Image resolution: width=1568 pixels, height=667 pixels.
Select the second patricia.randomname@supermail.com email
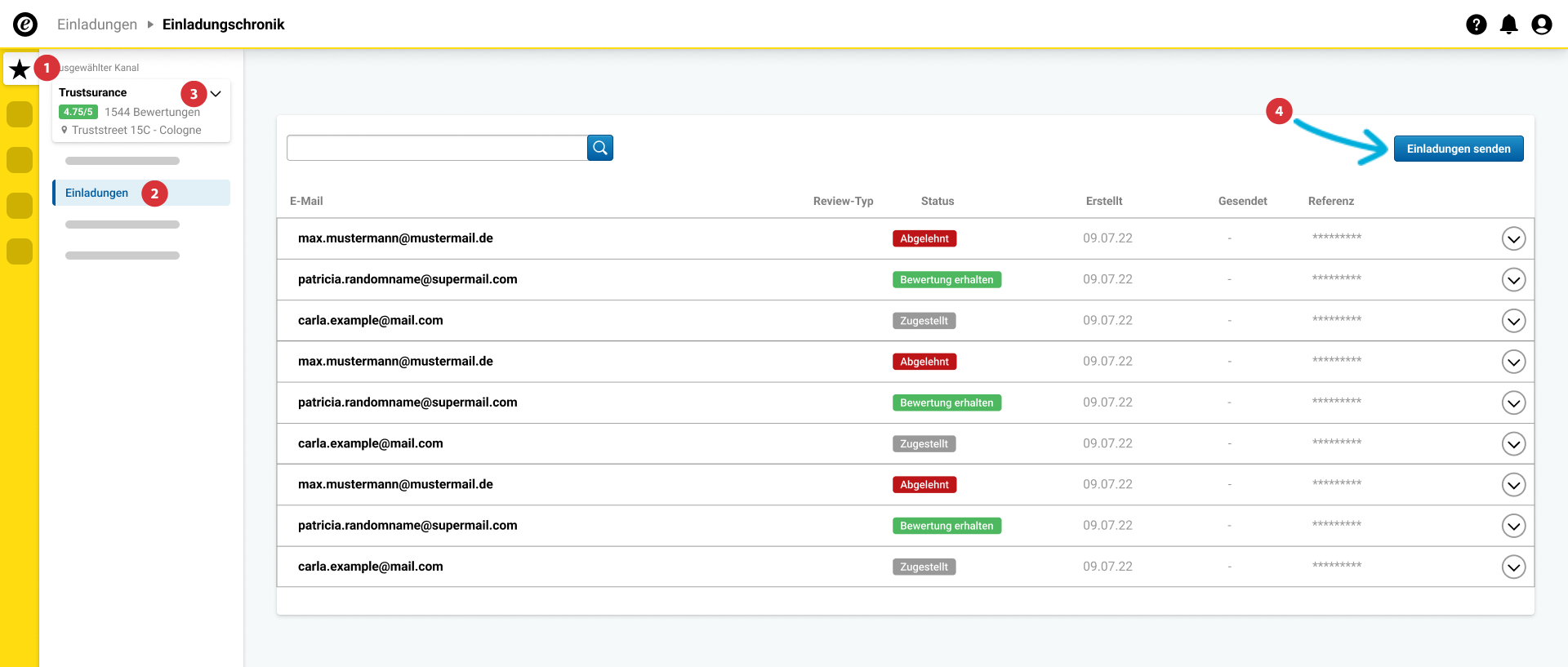click(408, 402)
